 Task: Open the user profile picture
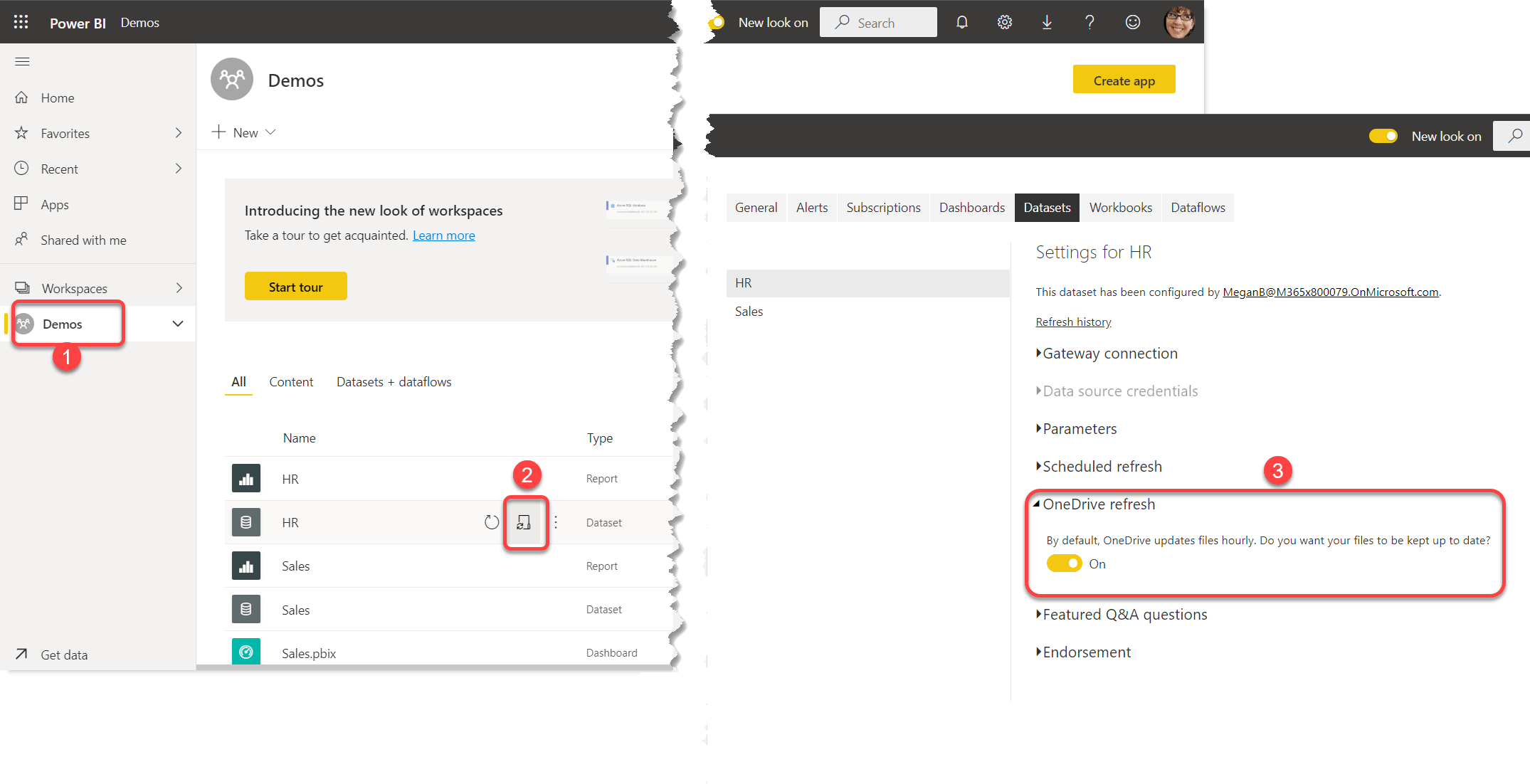1179,22
